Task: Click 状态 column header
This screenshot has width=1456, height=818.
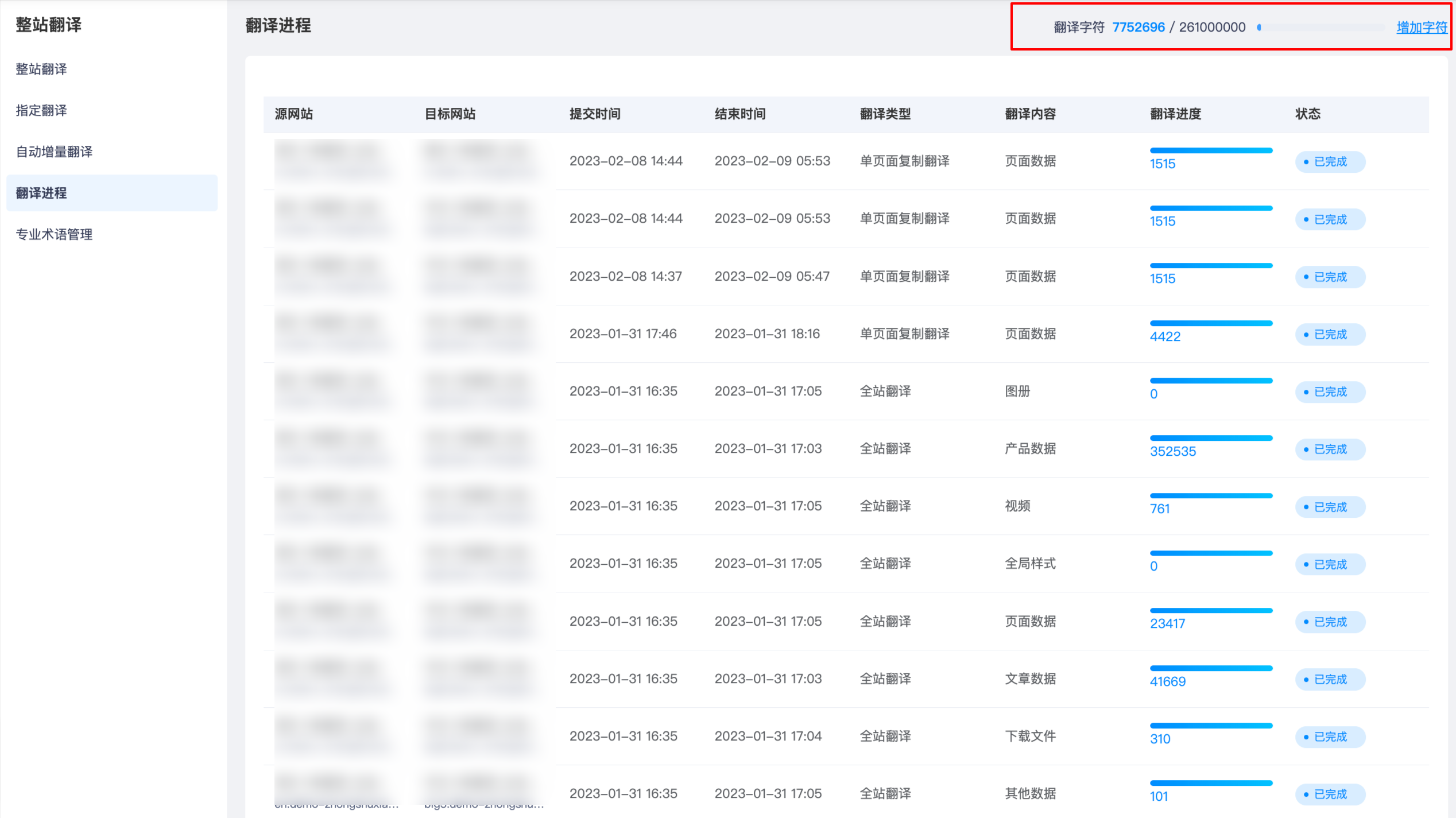Action: click(1307, 114)
